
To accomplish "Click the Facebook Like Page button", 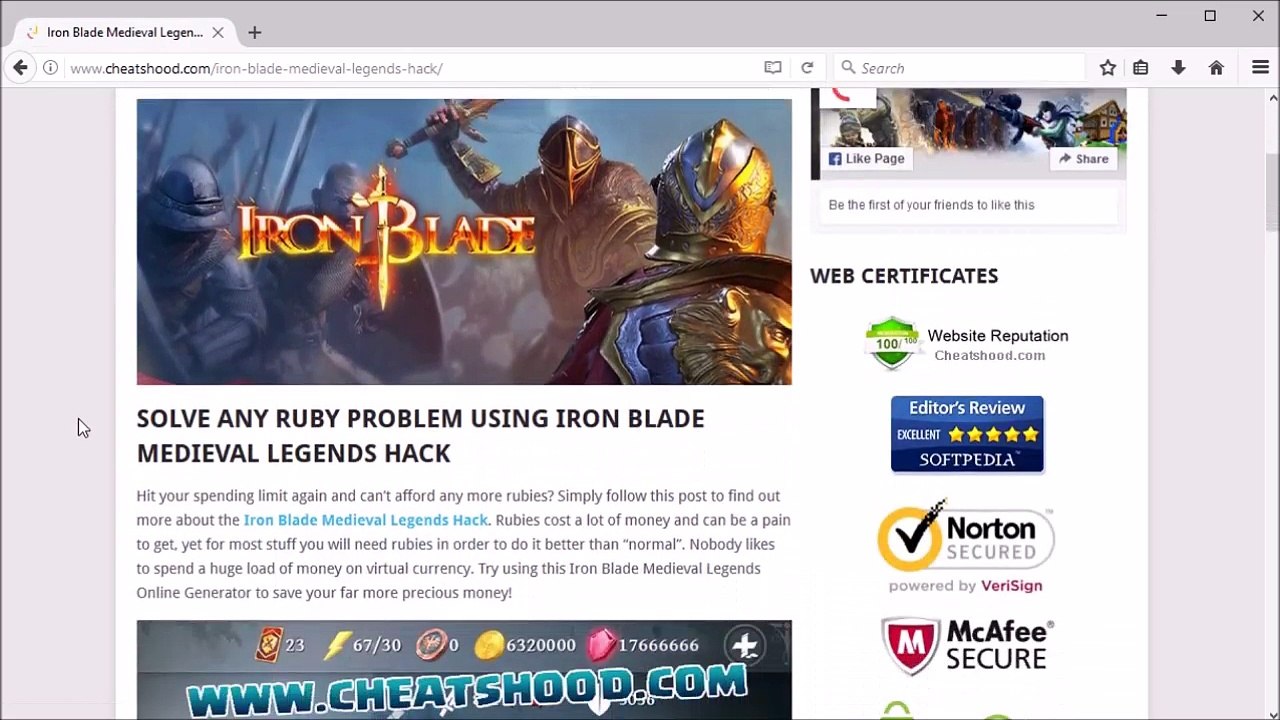I will click(x=866, y=158).
